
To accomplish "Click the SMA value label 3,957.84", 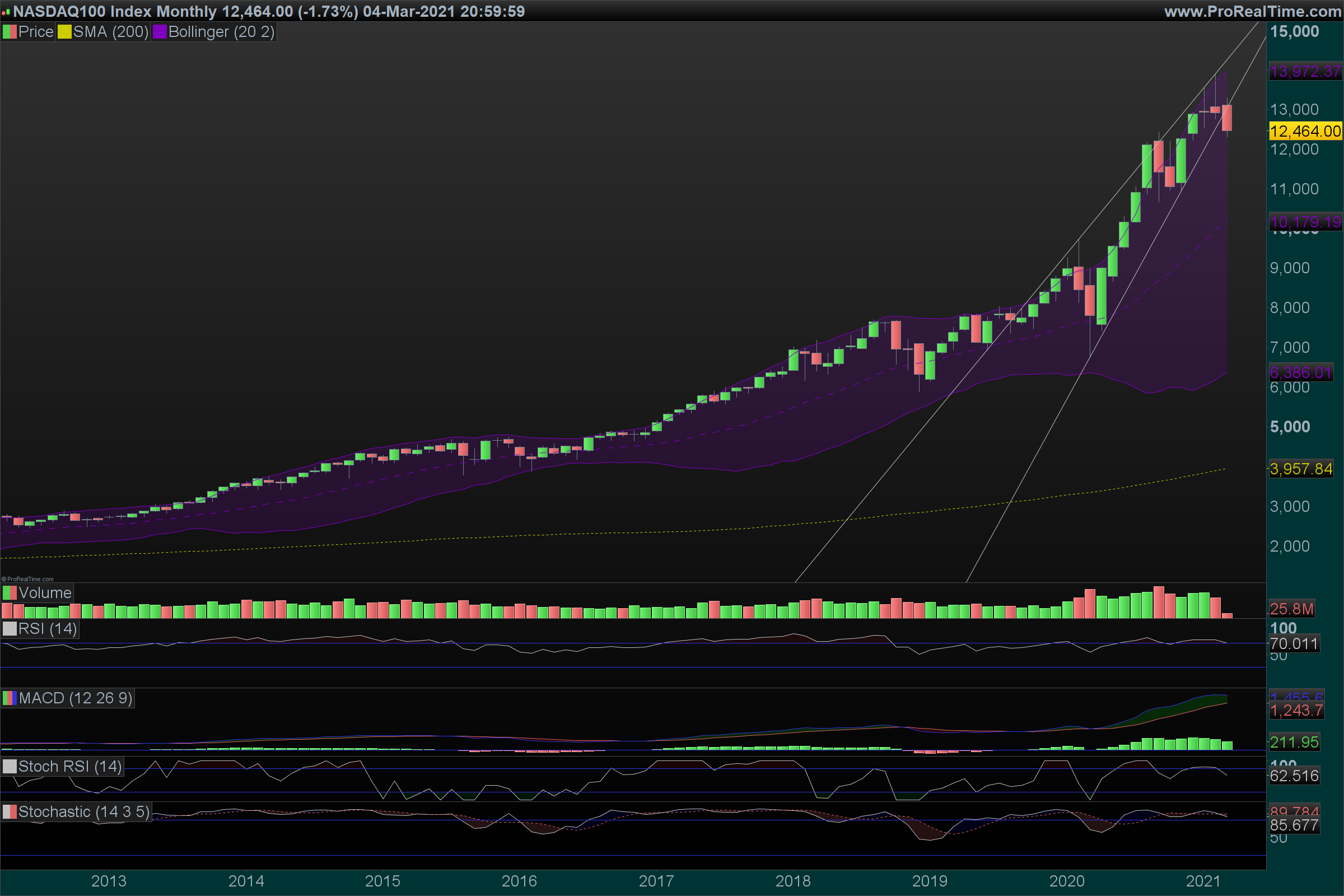I will point(1300,469).
